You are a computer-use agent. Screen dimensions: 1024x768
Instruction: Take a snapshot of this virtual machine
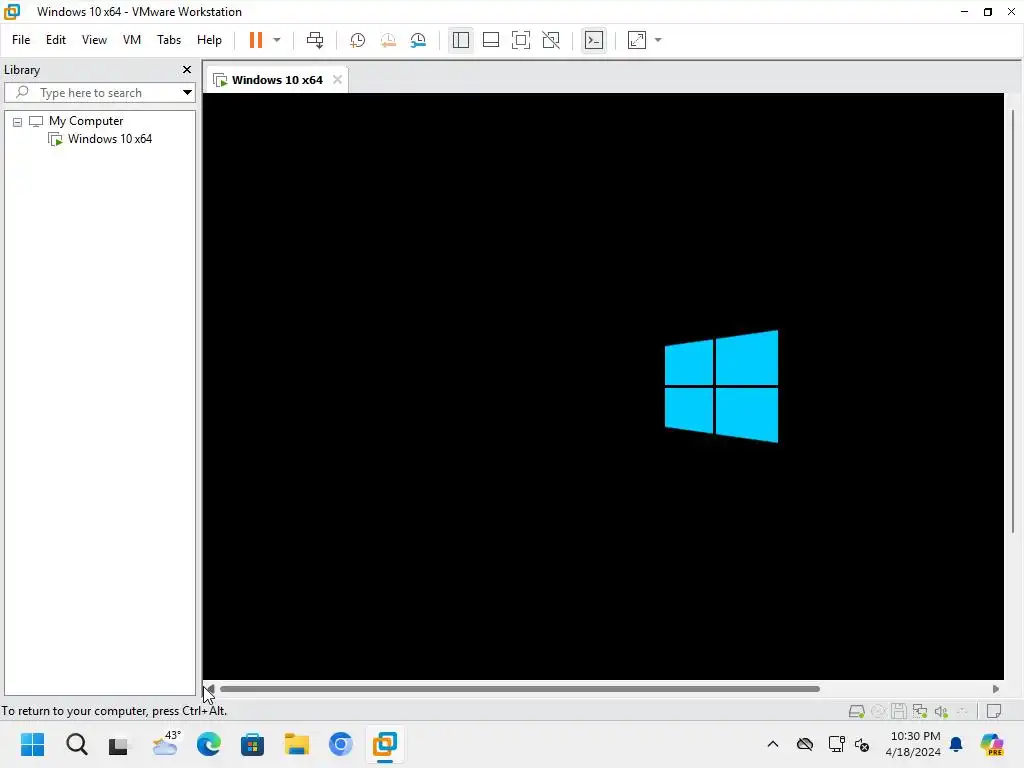point(357,40)
